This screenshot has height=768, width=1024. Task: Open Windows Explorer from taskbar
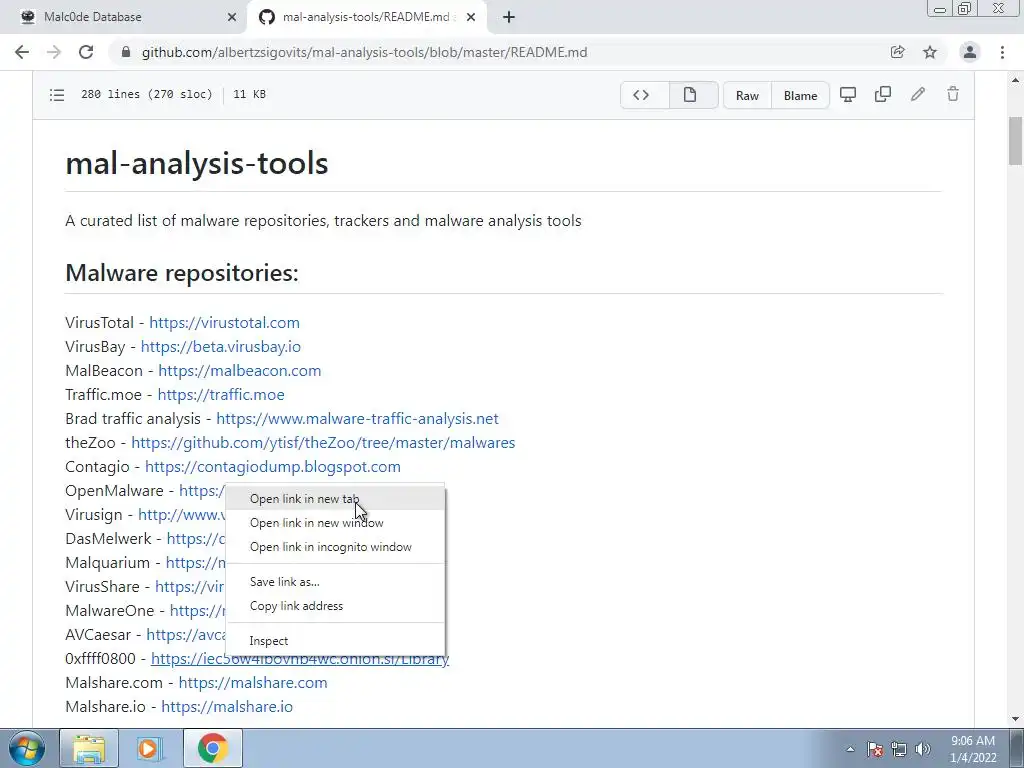[89, 748]
